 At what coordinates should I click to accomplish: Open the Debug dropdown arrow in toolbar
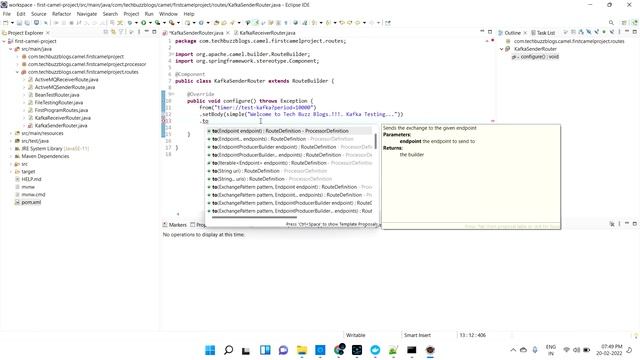(x=136, y=23)
